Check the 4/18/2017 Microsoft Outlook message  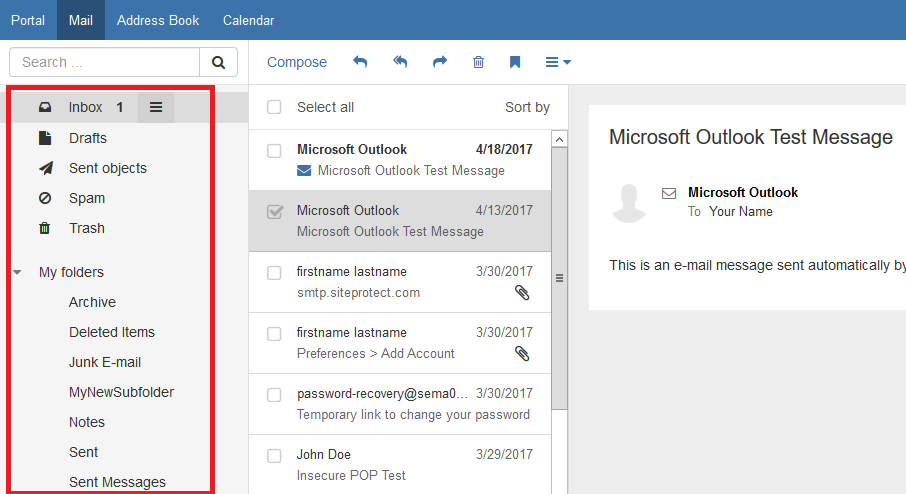click(274, 151)
